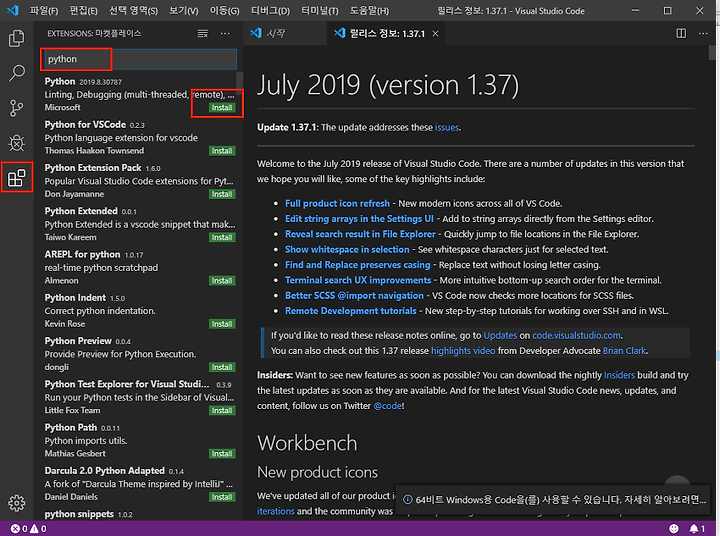Image resolution: width=720 pixels, height=536 pixels.
Task: Click the release notes vertical scrollbar
Action: 713,53
